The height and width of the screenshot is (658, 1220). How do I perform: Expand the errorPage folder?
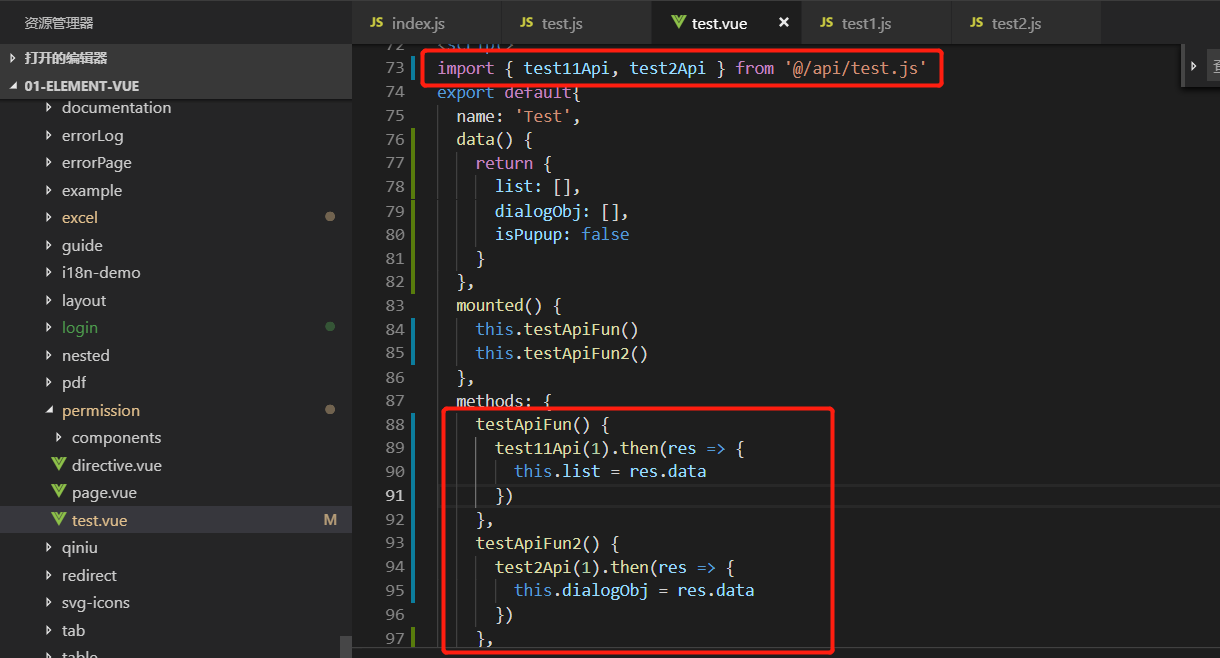(x=50, y=162)
